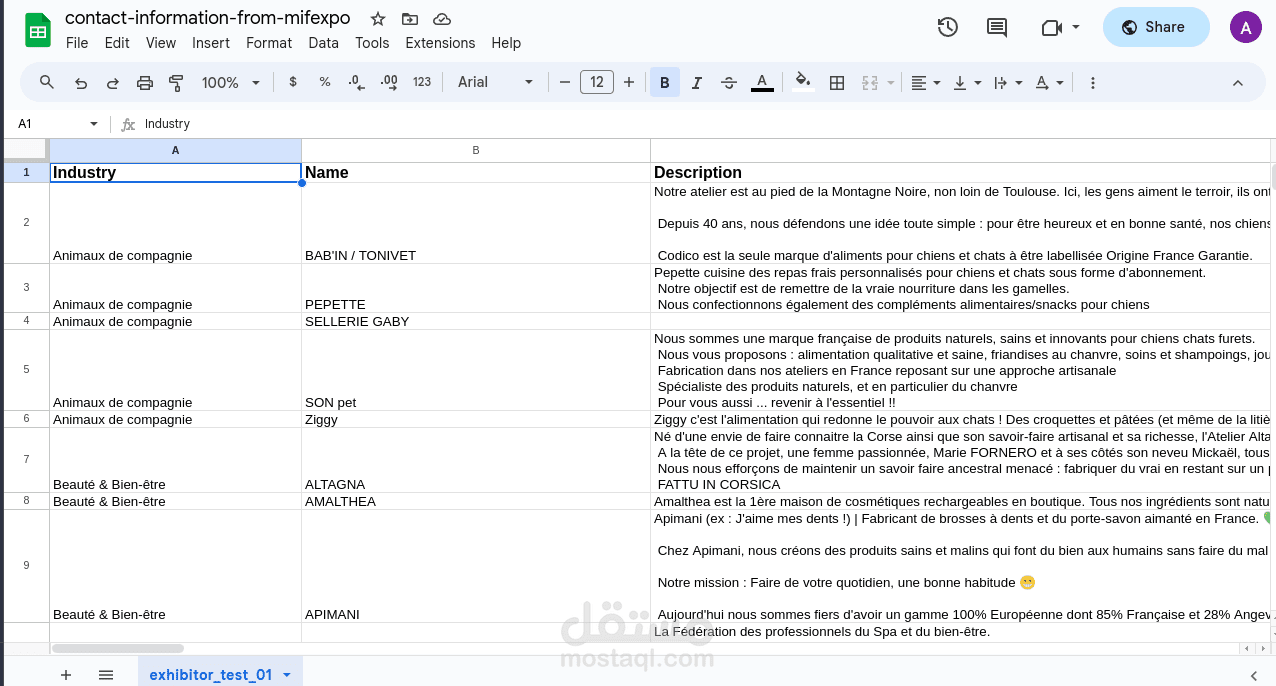Select the cell containing SELLERIE GABY

pyautogui.click(x=476, y=321)
